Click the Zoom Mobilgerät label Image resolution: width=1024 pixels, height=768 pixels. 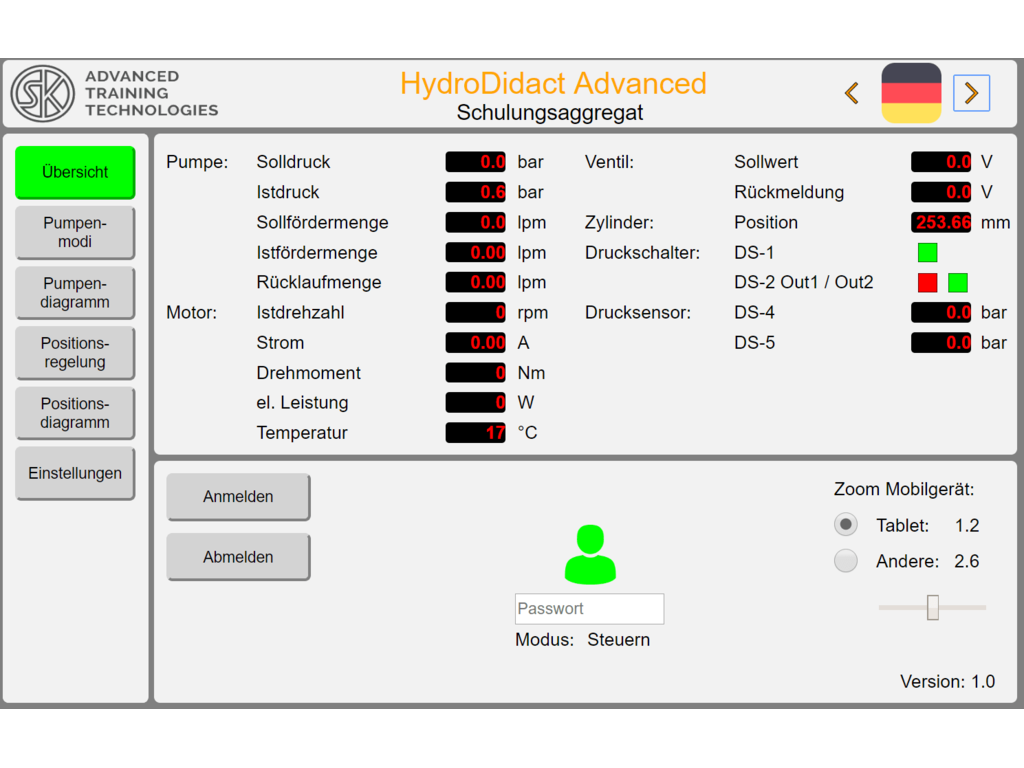(904, 489)
